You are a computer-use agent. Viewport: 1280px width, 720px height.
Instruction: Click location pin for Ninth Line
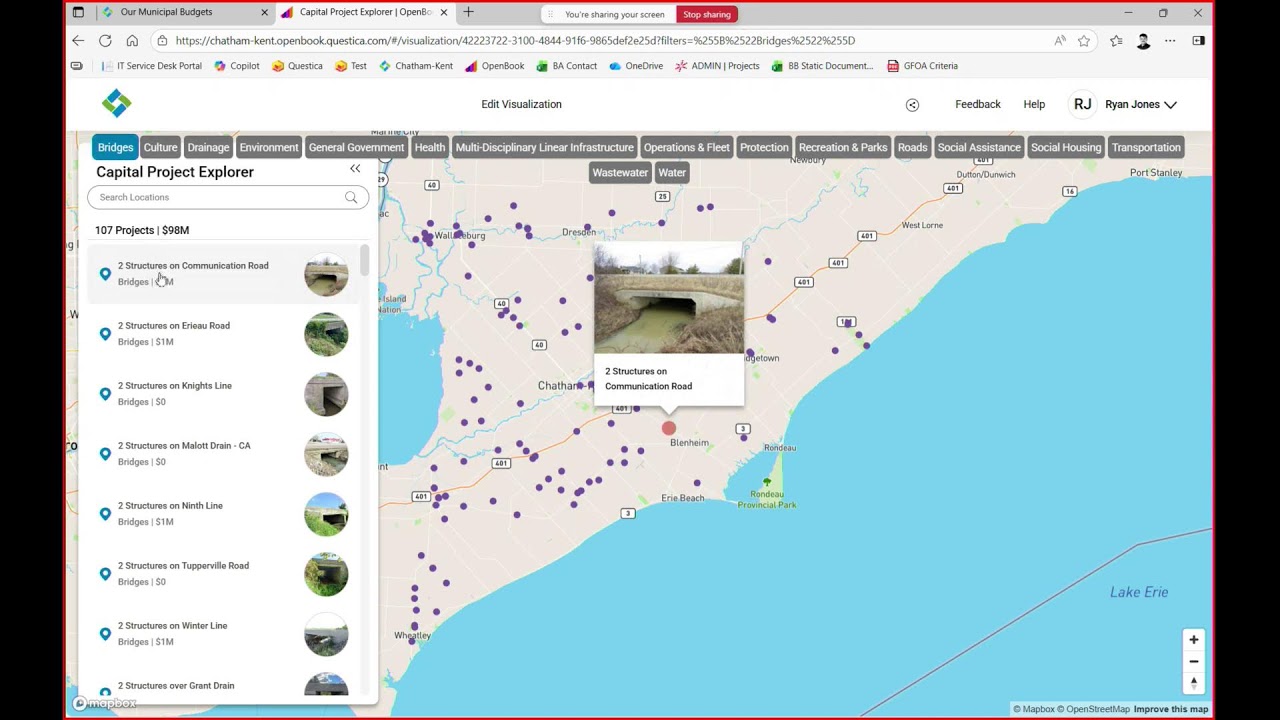(x=105, y=514)
